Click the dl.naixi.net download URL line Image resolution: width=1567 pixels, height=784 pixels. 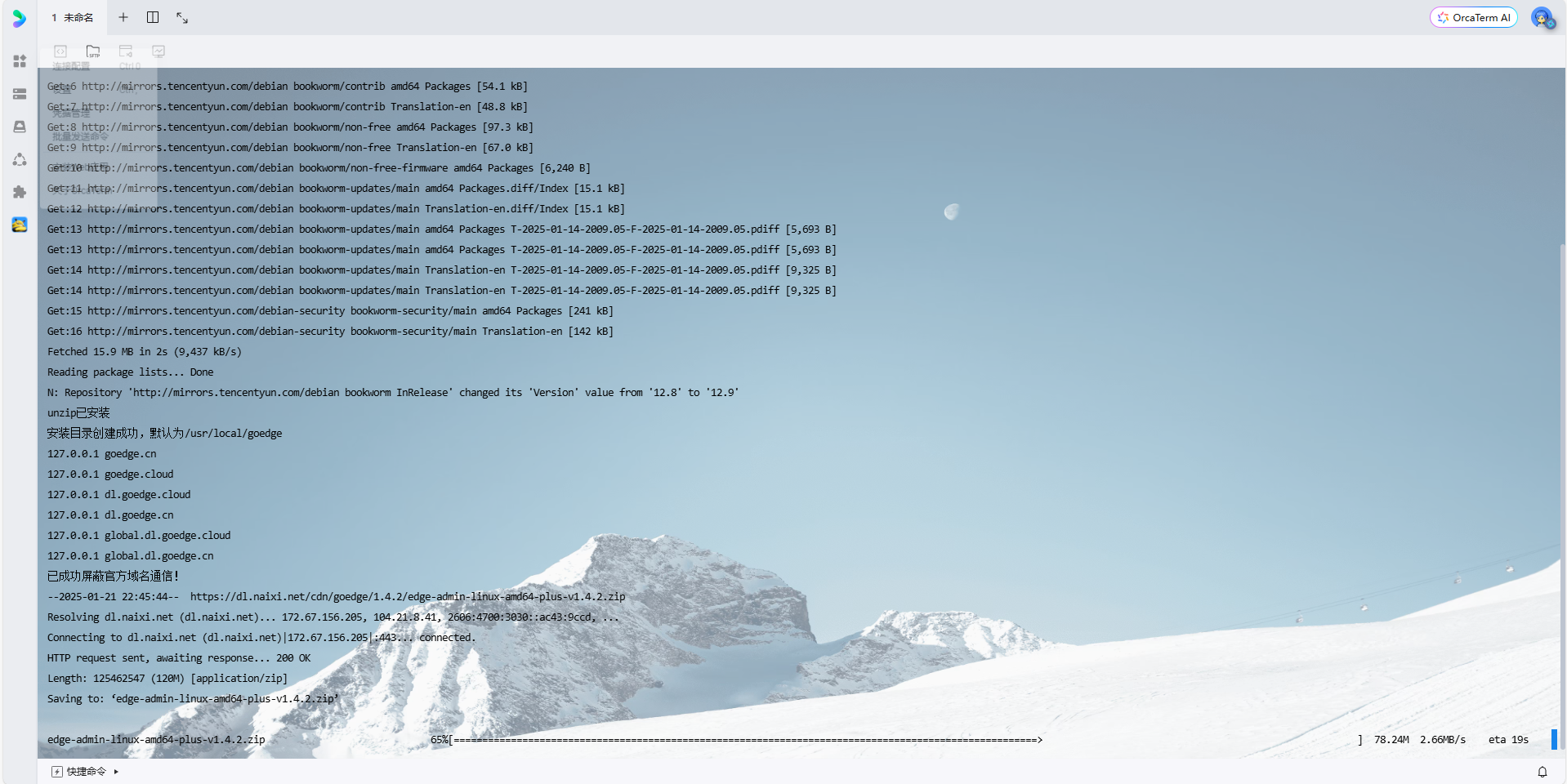337,597
